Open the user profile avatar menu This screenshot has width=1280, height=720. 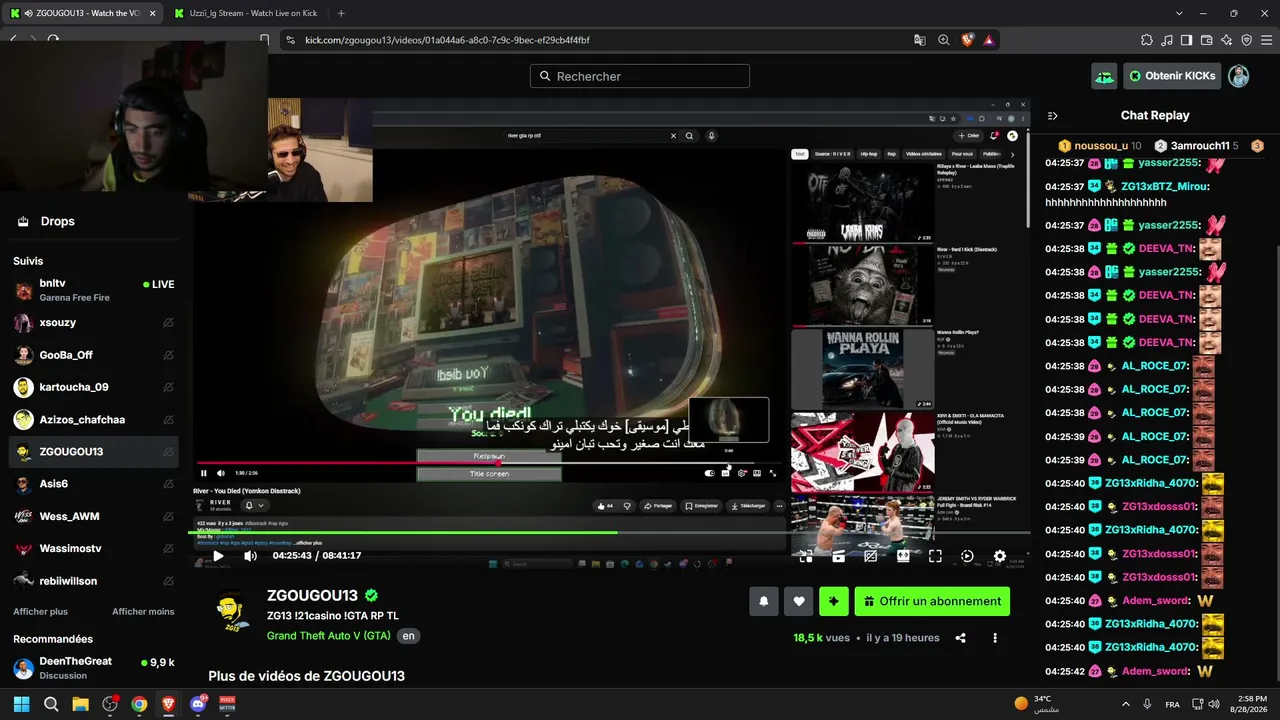pyautogui.click(x=1239, y=76)
